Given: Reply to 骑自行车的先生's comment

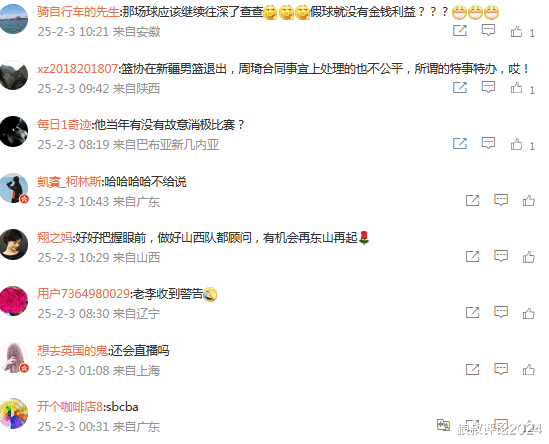Looking at the screenshot, I should [x=488, y=30].
